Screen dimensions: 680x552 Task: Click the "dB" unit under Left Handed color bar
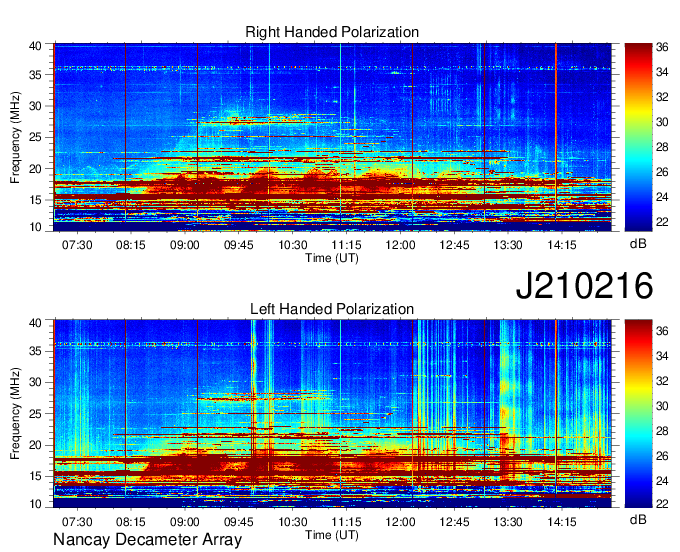click(x=638, y=520)
